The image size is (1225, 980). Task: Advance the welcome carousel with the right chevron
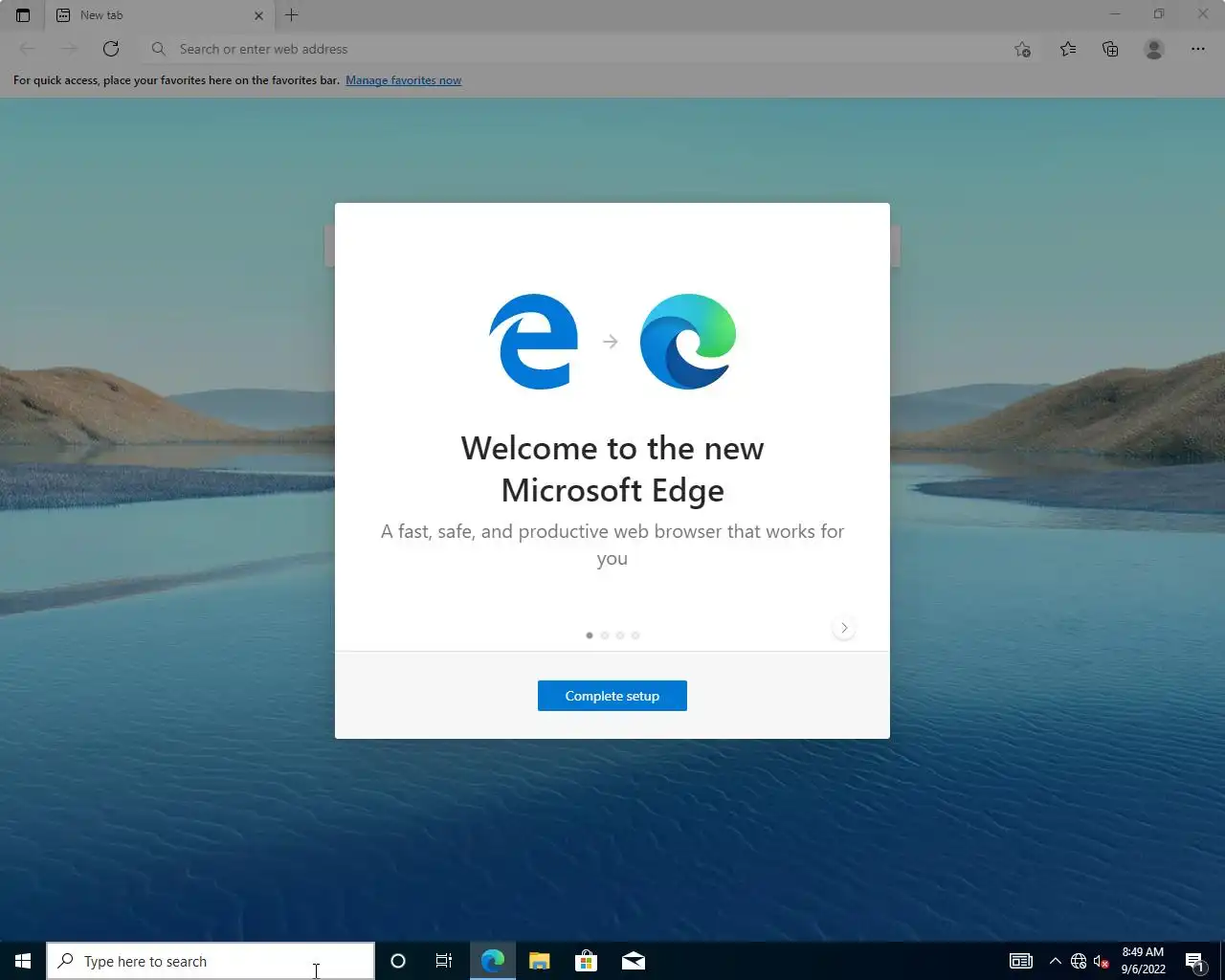[844, 628]
